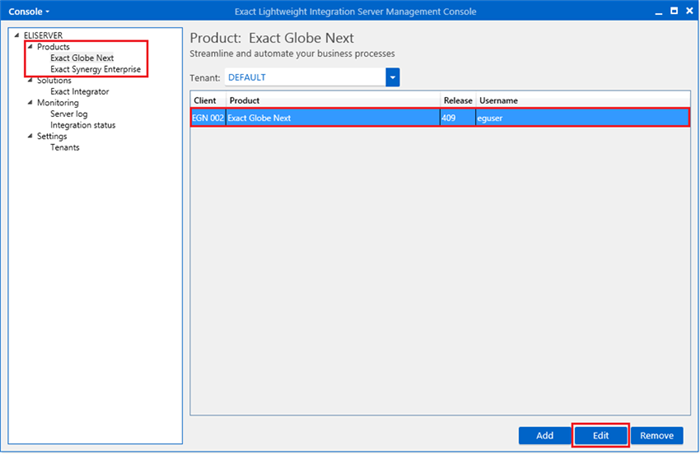Open Exact Synergy Enterprise in the tree
Screen dimensions: 700x454
pyautogui.click(x=96, y=69)
